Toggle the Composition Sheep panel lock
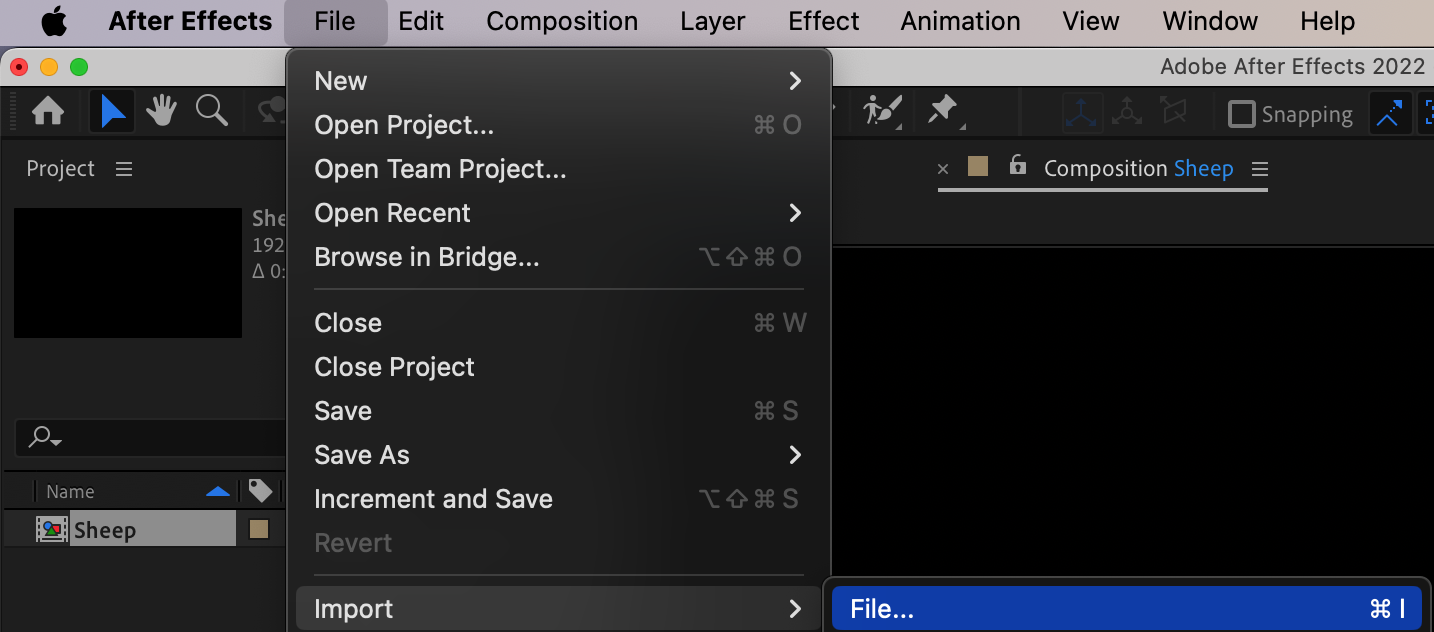This screenshot has height=632, width=1434. pos(1017,166)
